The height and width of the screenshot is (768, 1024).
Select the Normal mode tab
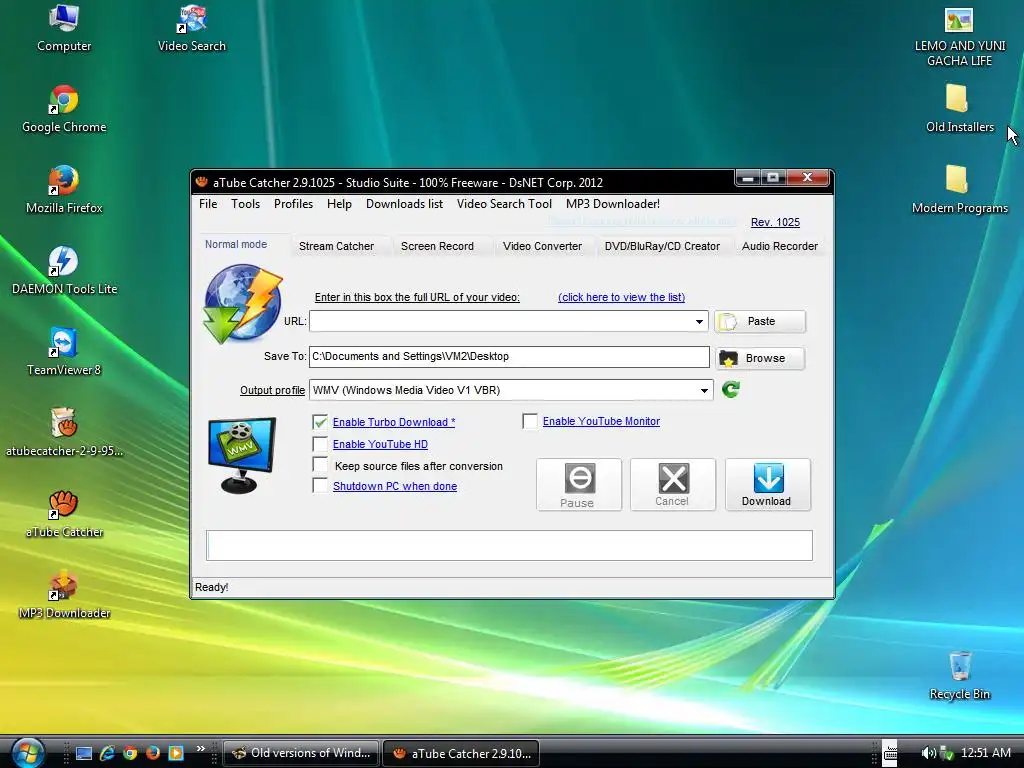(x=236, y=244)
